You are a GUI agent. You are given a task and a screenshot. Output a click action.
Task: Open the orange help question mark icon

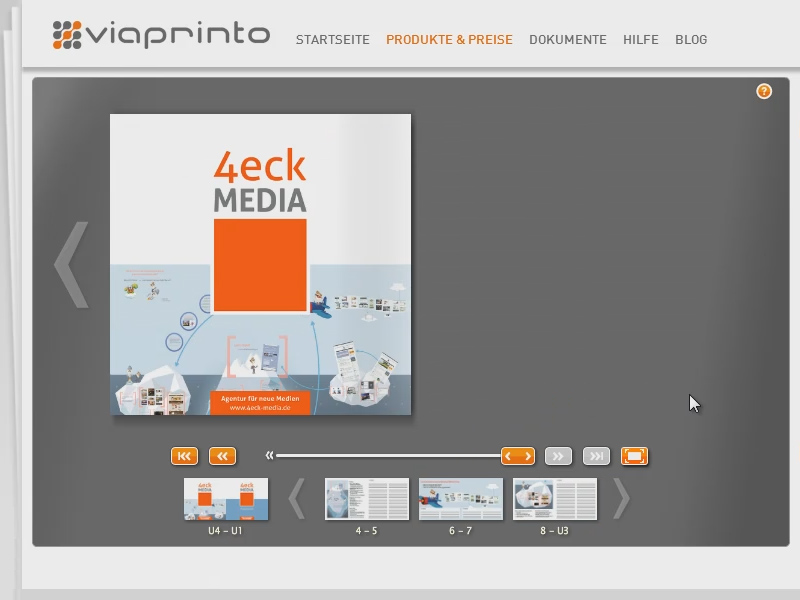click(x=764, y=91)
